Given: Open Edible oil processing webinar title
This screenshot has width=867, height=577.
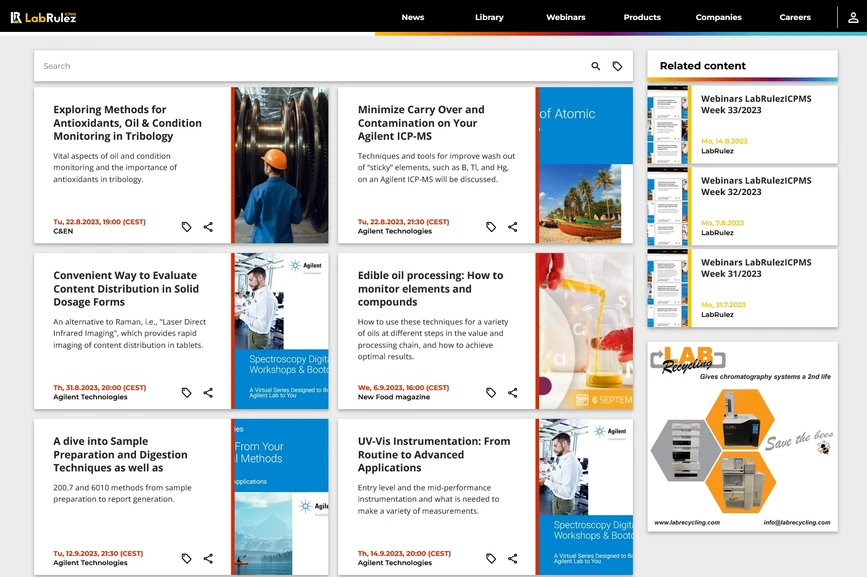Looking at the screenshot, I should 430,288.
